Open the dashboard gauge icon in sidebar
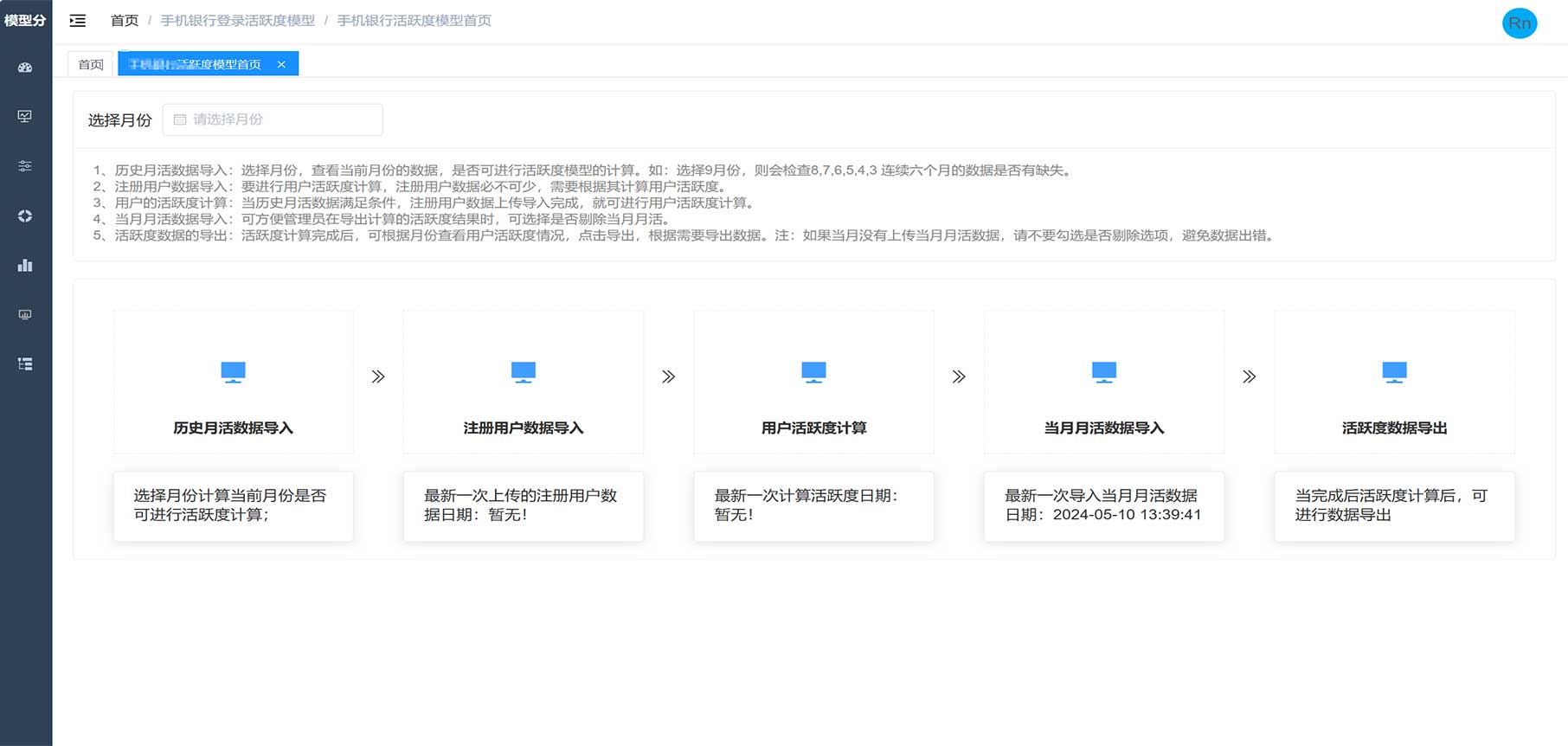1568x746 pixels. point(25,68)
